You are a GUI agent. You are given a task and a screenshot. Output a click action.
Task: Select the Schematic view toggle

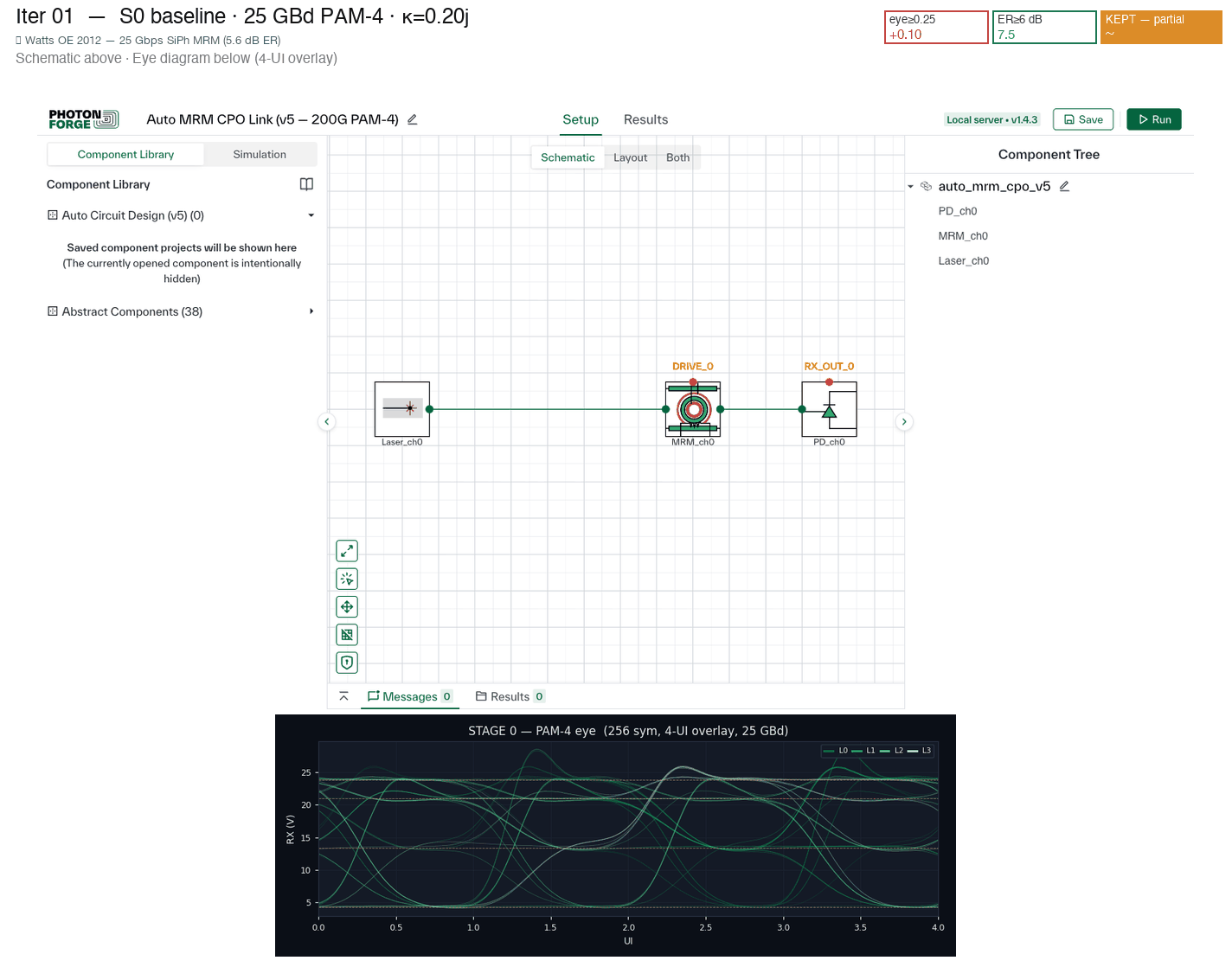click(x=568, y=157)
